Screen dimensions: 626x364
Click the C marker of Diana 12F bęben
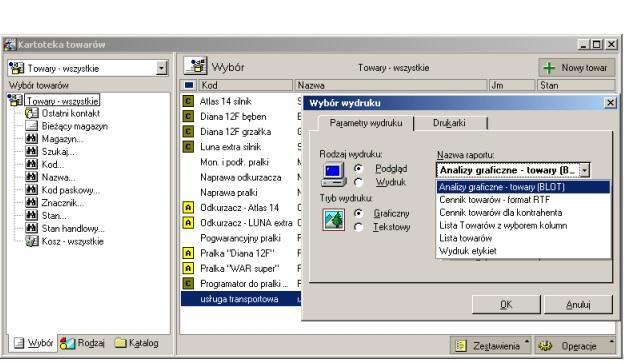point(188,116)
